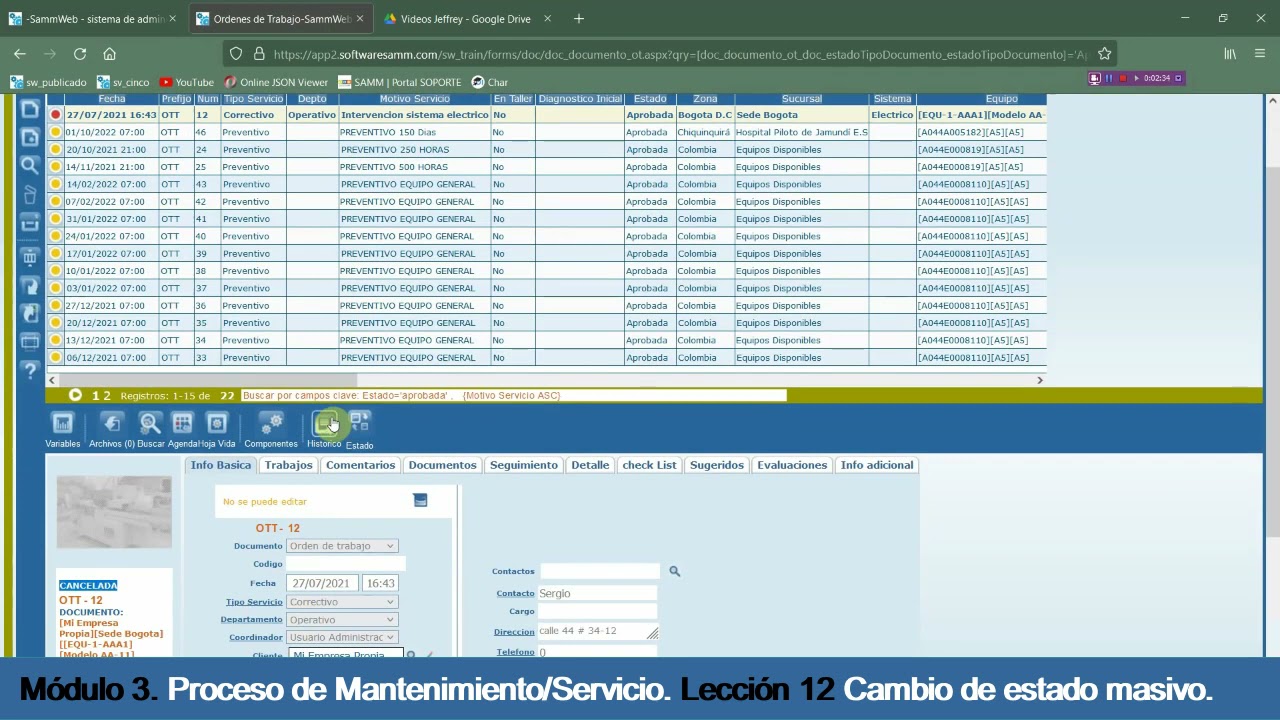Open the check List tab

click(x=649, y=465)
